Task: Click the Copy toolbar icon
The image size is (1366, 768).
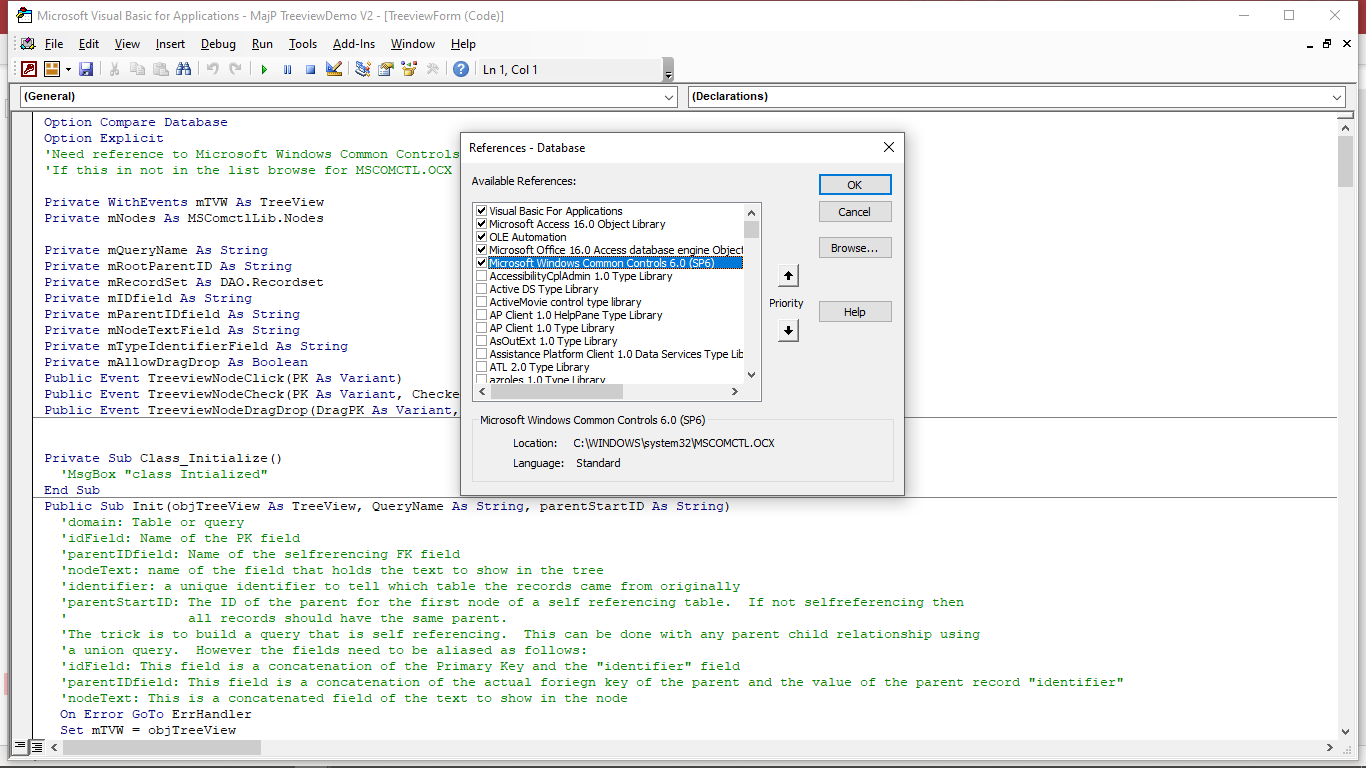Action: click(137, 69)
